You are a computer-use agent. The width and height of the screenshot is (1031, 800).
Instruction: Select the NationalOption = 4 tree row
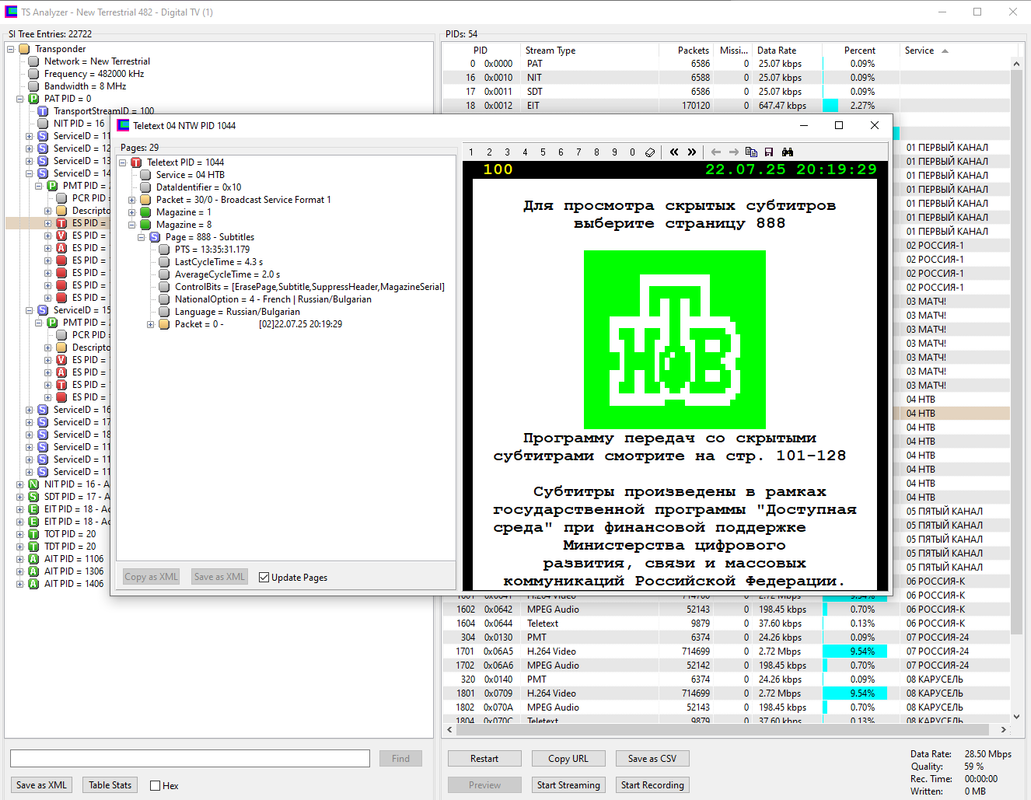tap(273, 299)
